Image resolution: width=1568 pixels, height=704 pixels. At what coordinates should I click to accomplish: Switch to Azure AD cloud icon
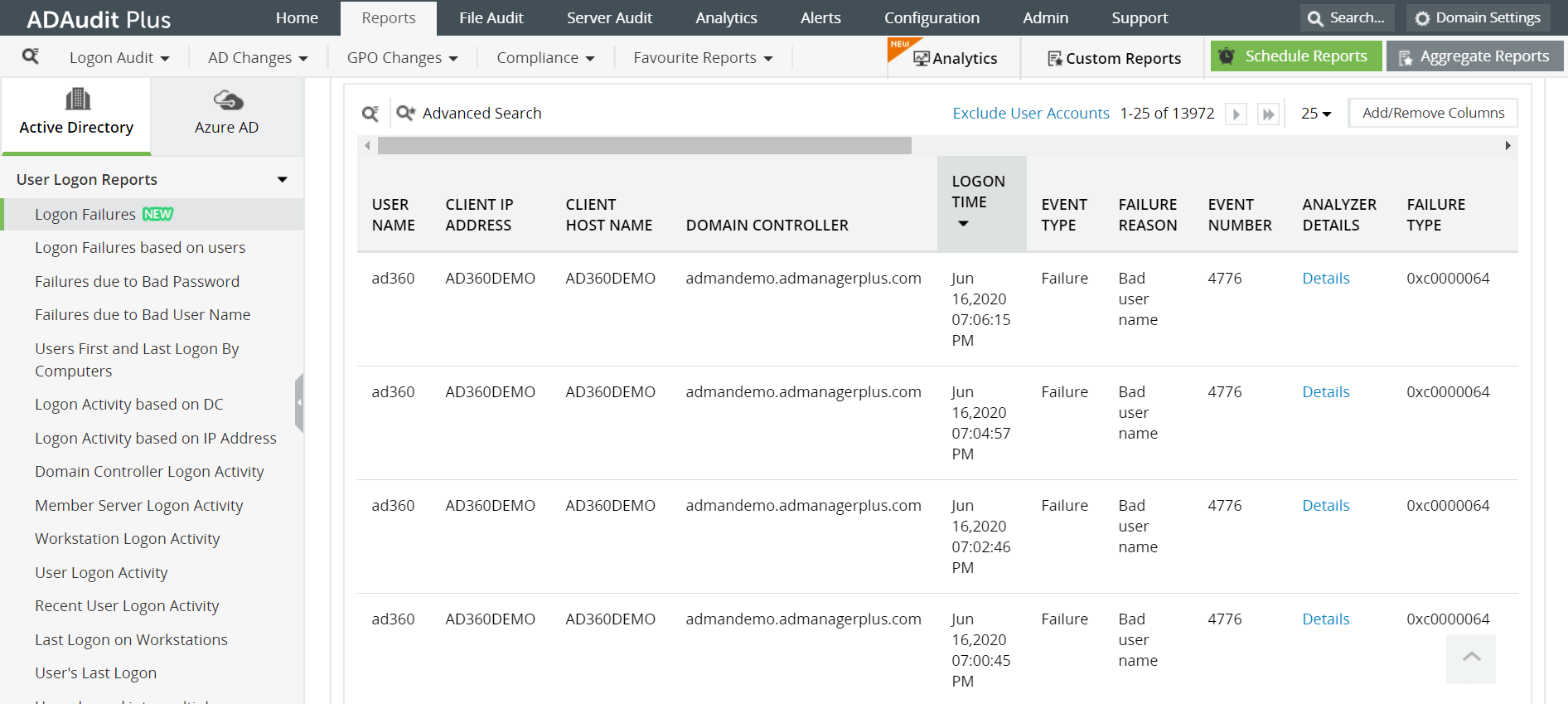click(x=228, y=100)
